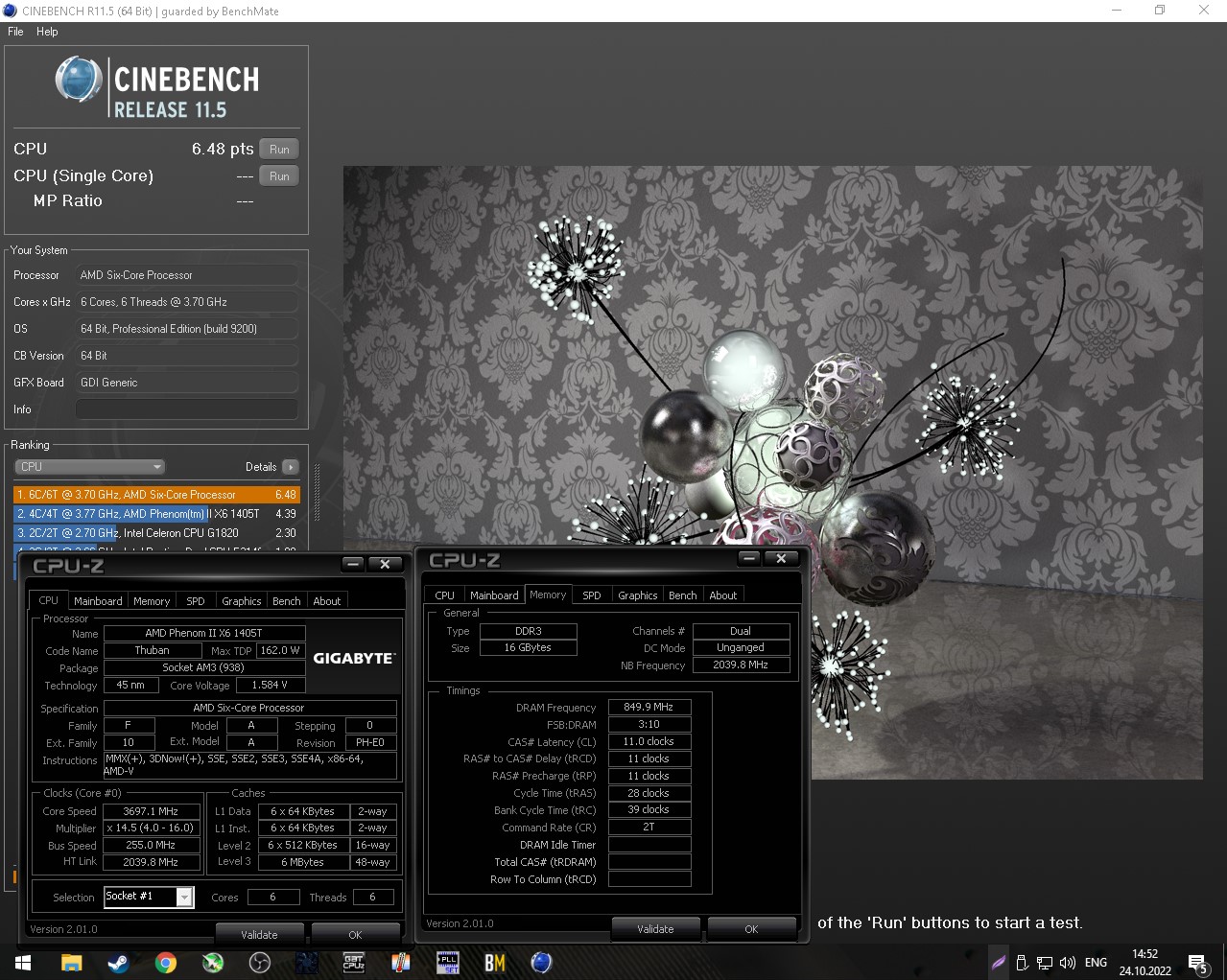
Task: Open About tab in left CPU-Z window
Action: click(x=327, y=601)
